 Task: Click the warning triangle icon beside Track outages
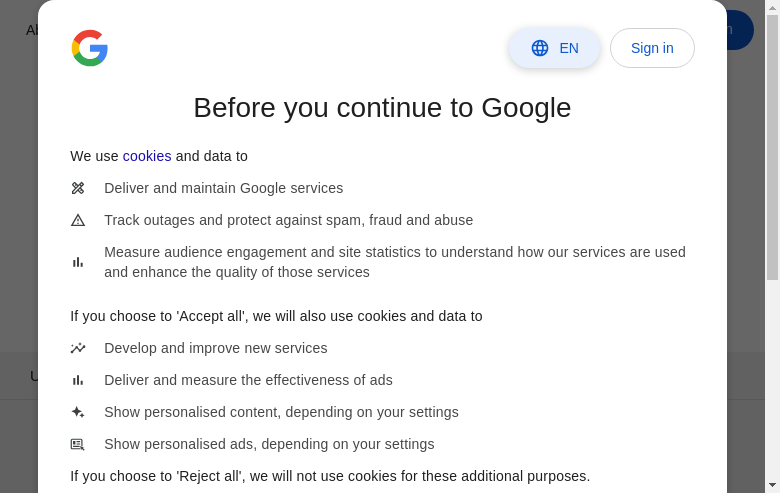click(78, 220)
